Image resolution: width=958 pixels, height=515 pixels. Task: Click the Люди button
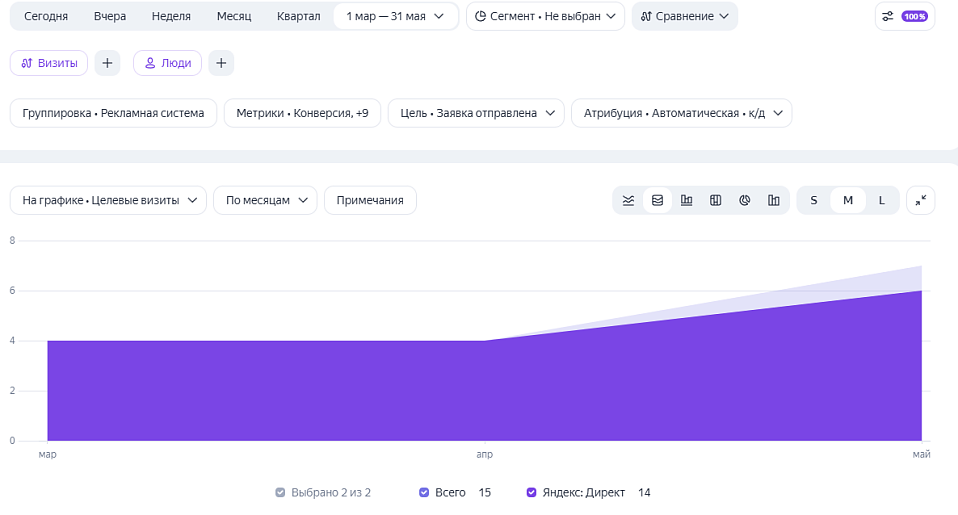[x=168, y=63]
